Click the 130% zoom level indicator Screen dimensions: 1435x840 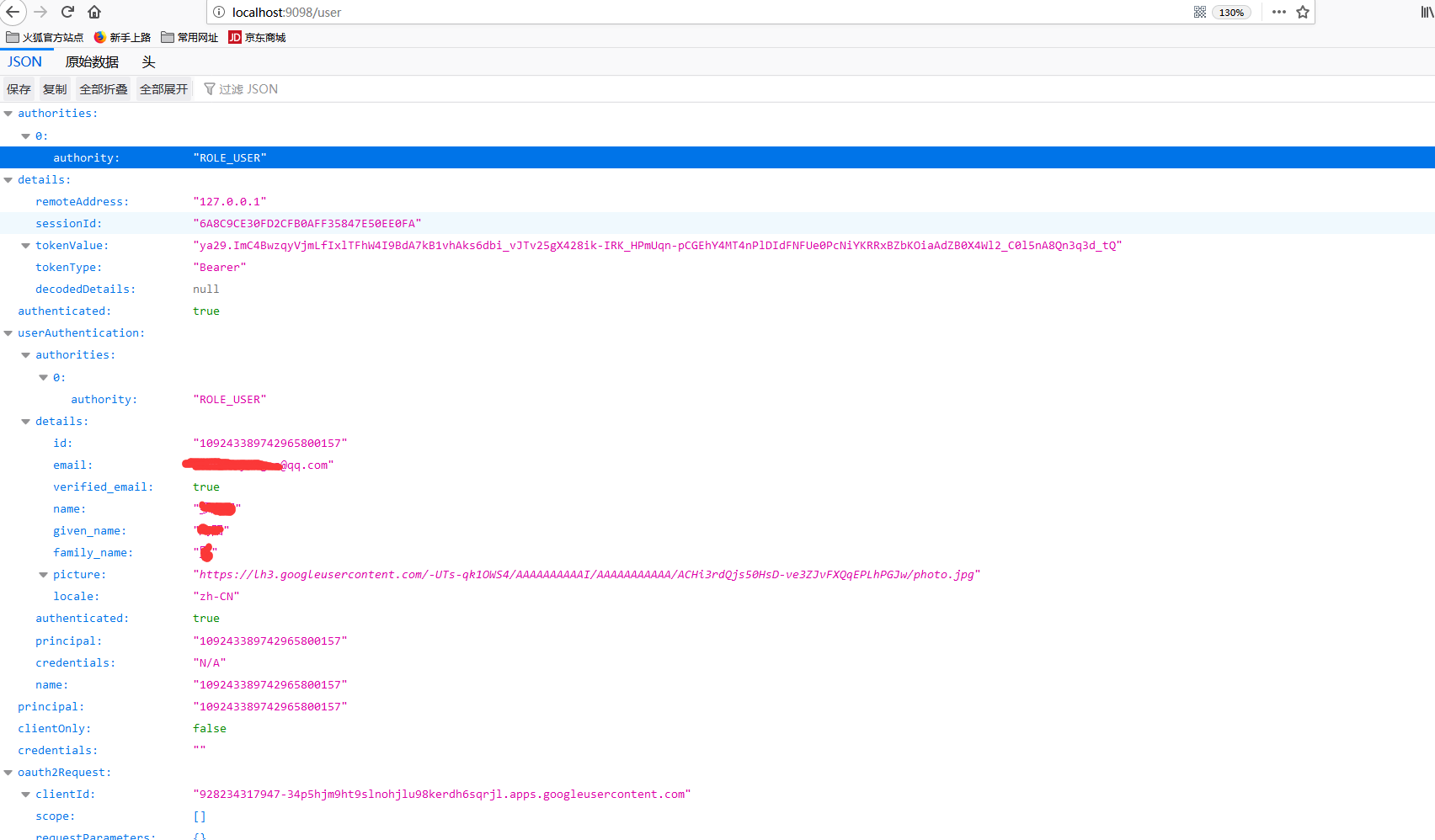click(x=1230, y=12)
